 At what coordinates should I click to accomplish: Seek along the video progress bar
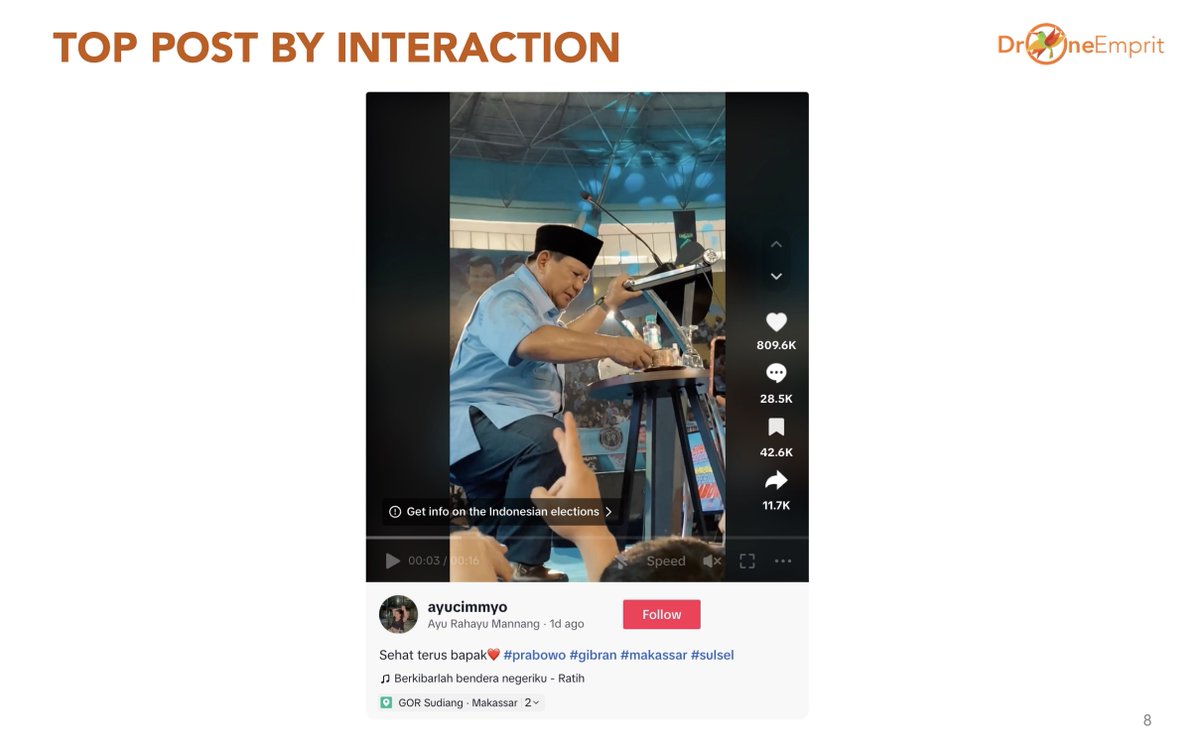point(587,538)
